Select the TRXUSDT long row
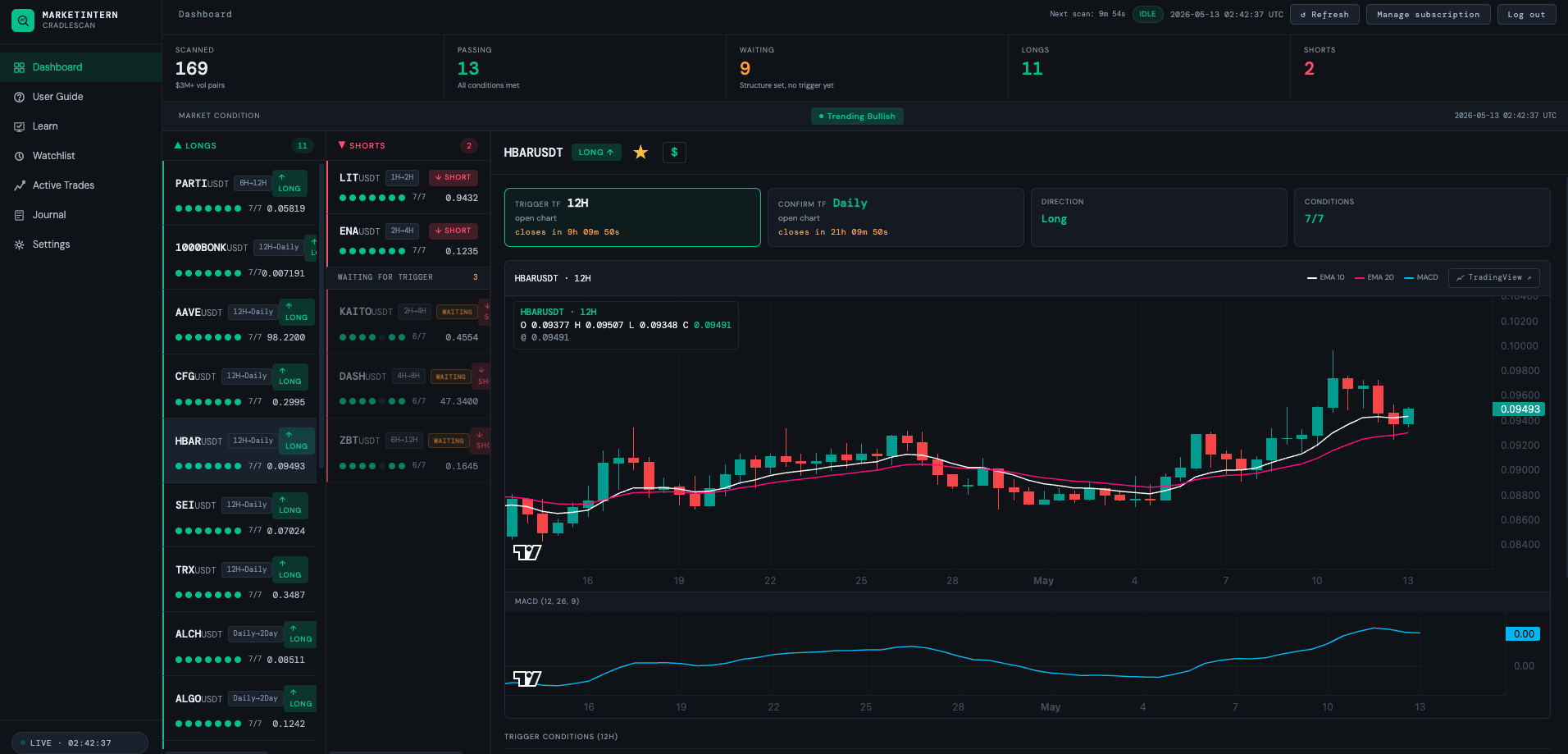The height and width of the screenshot is (754, 1568). tap(240, 579)
